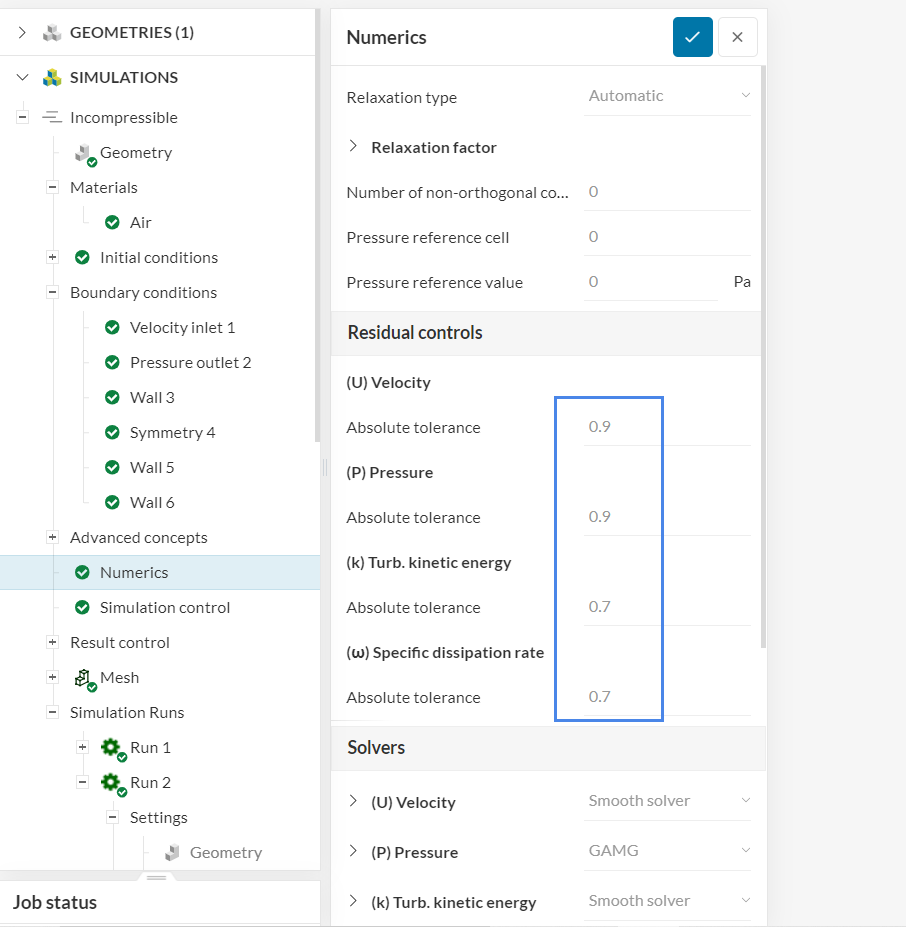This screenshot has height=927, width=906.
Task: Select Pressure outlet 2 boundary condition
Action: (x=190, y=363)
